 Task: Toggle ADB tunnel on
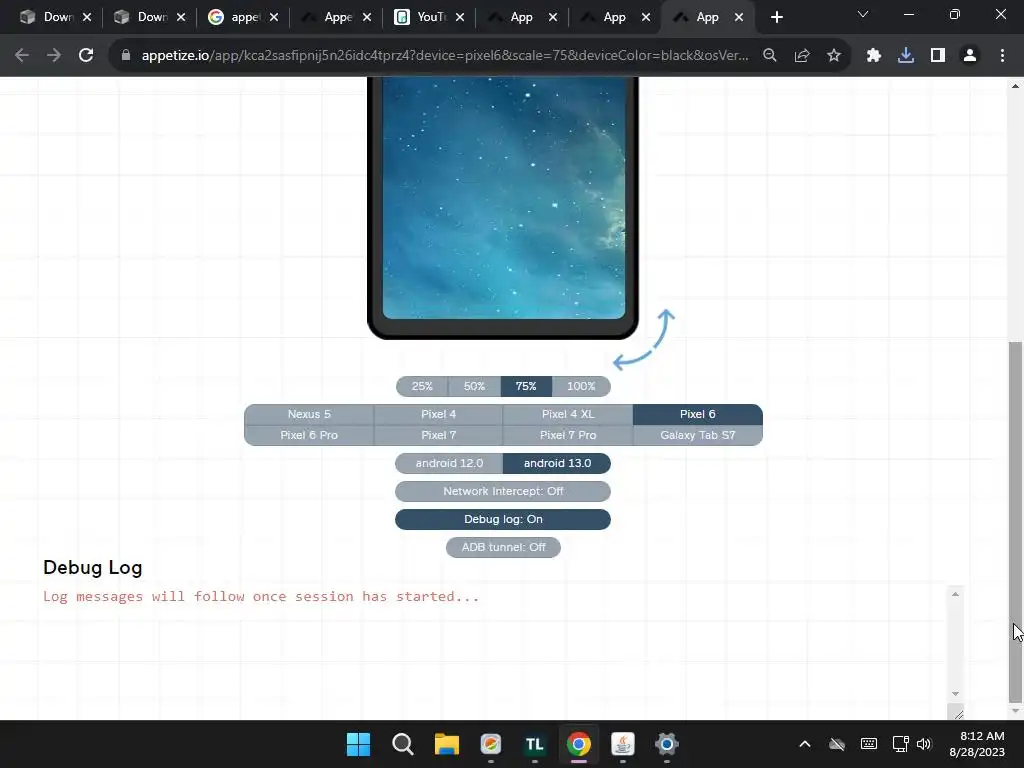(x=503, y=547)
